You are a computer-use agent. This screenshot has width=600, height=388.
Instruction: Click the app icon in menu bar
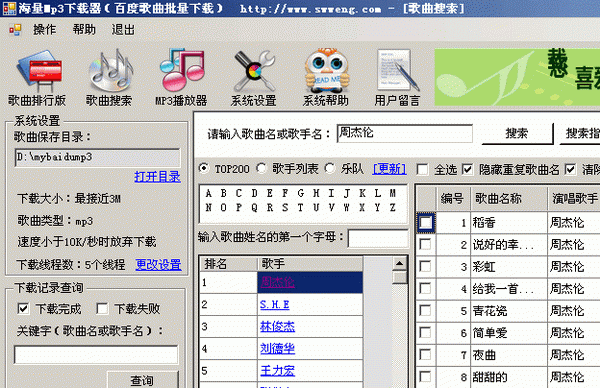tap(15, 29)
